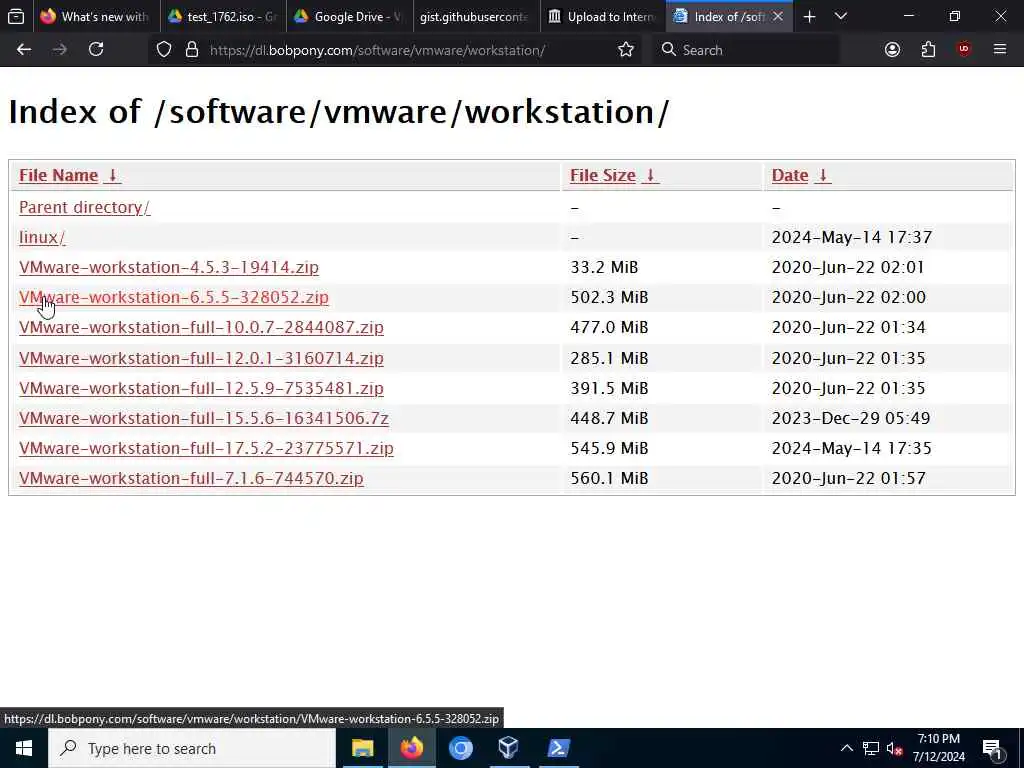Open the notification center icon
Screen dimensions: 1024x768
click(x=993, y=749)
